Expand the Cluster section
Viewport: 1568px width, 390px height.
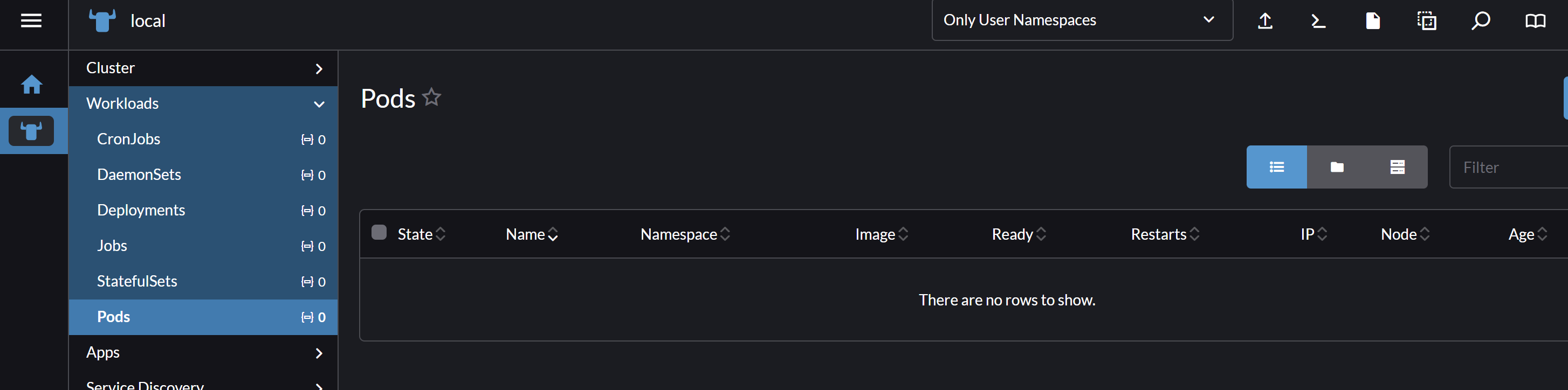tap(203, 68)
